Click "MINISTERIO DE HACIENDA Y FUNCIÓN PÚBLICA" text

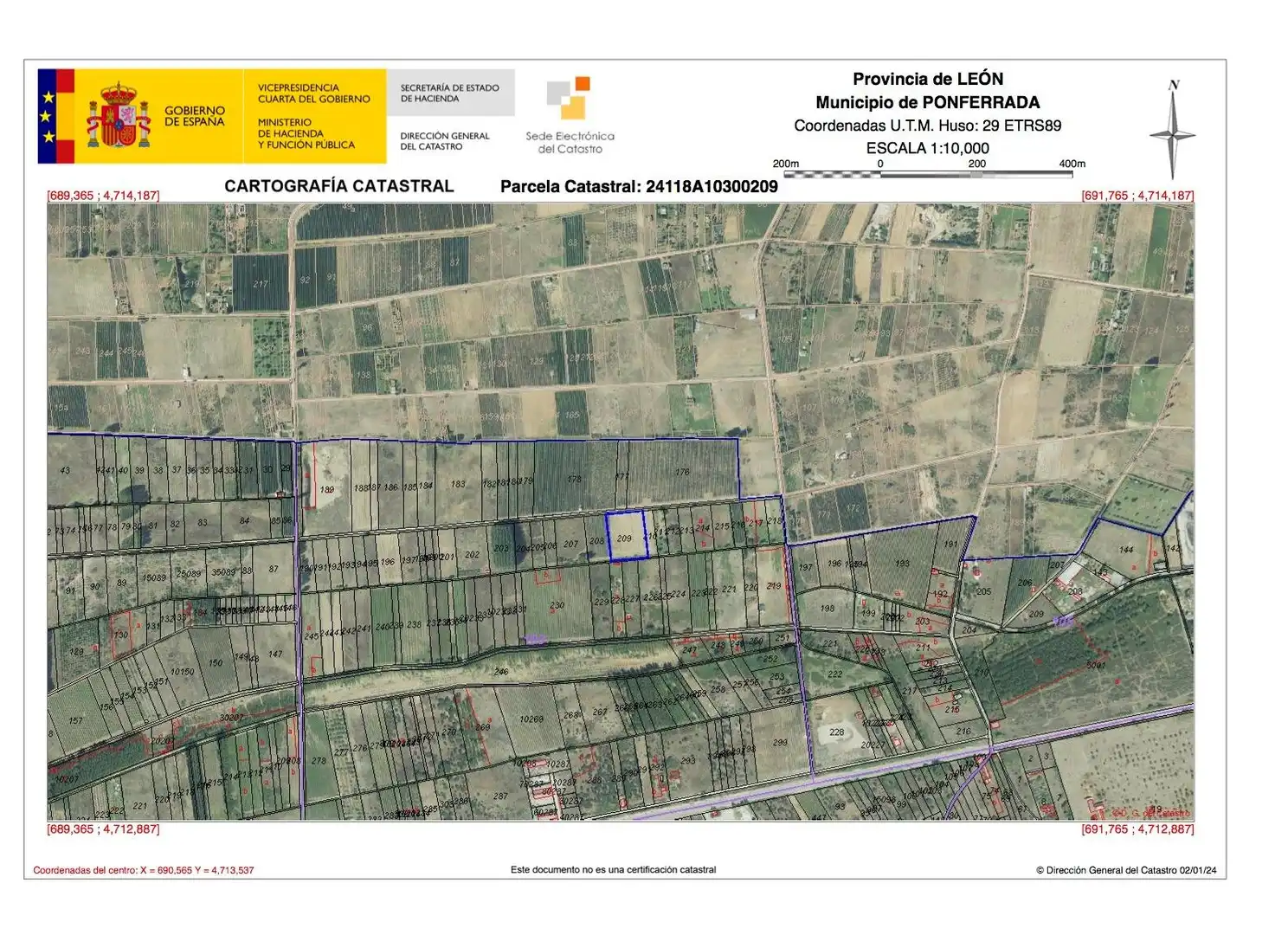click(x=306, y=134)
